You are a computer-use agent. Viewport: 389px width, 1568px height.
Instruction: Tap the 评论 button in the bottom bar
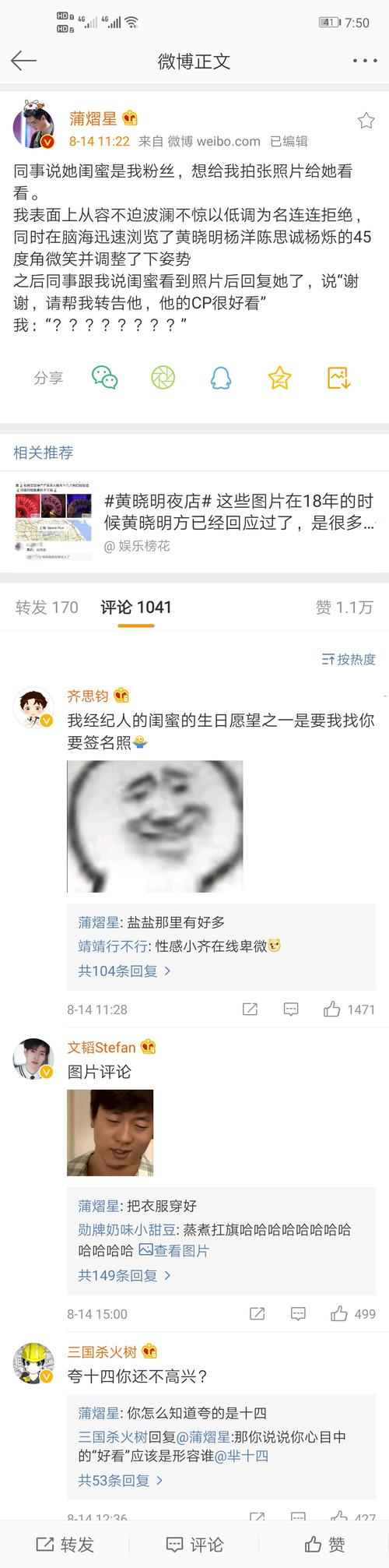coord(194,1544)
